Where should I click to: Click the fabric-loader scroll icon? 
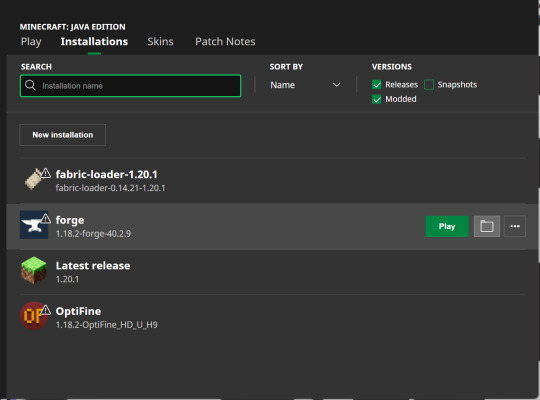[33, 179]
